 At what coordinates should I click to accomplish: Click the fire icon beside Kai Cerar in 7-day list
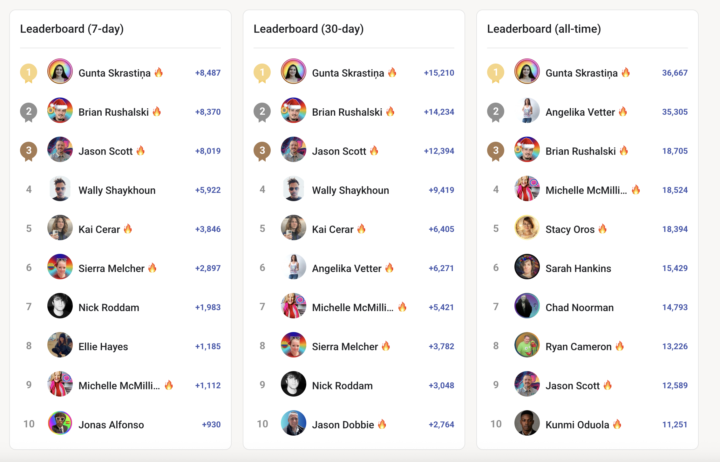point(128,229)
